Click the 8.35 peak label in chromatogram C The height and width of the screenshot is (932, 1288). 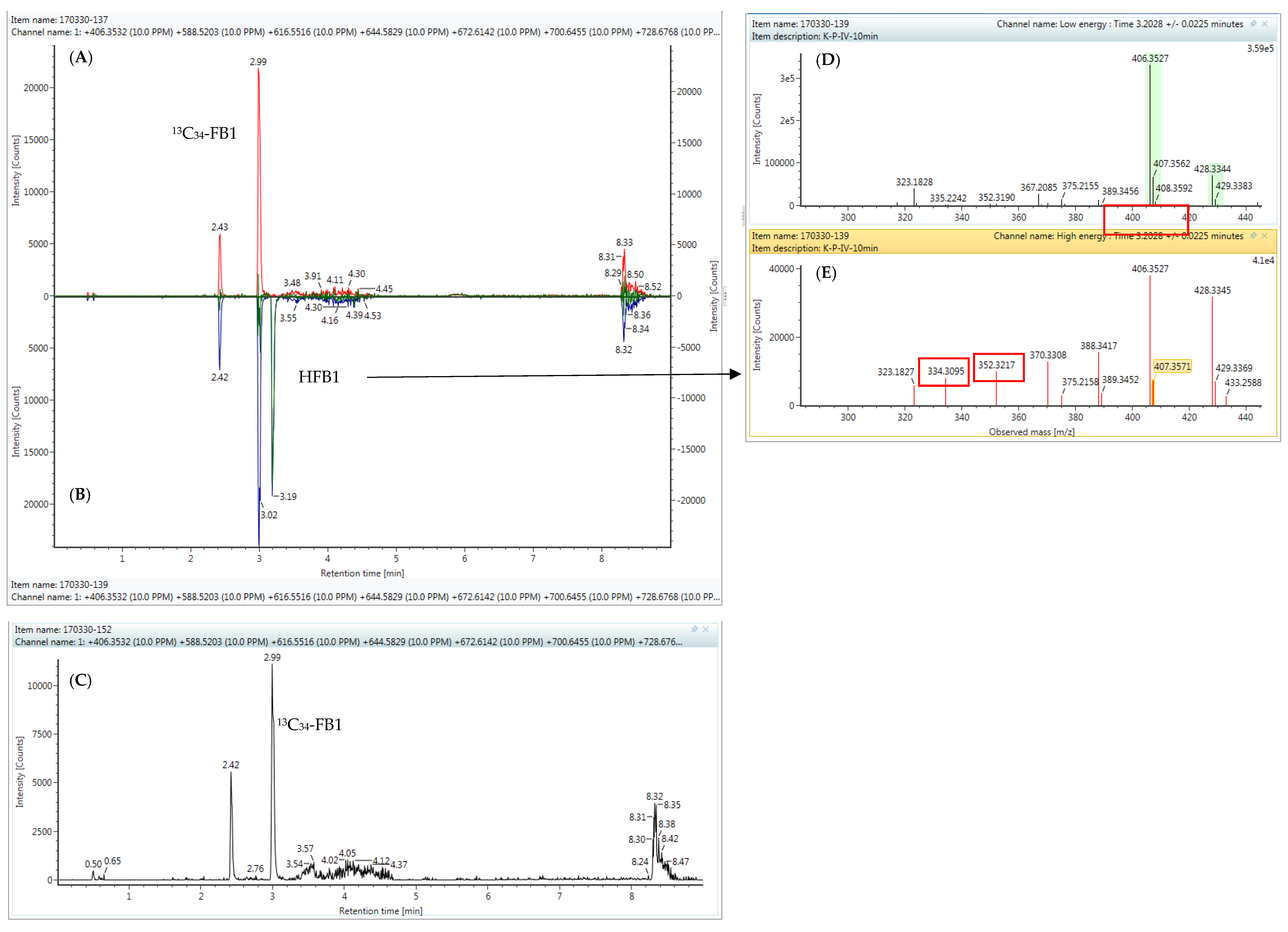(x=672, y=805)
